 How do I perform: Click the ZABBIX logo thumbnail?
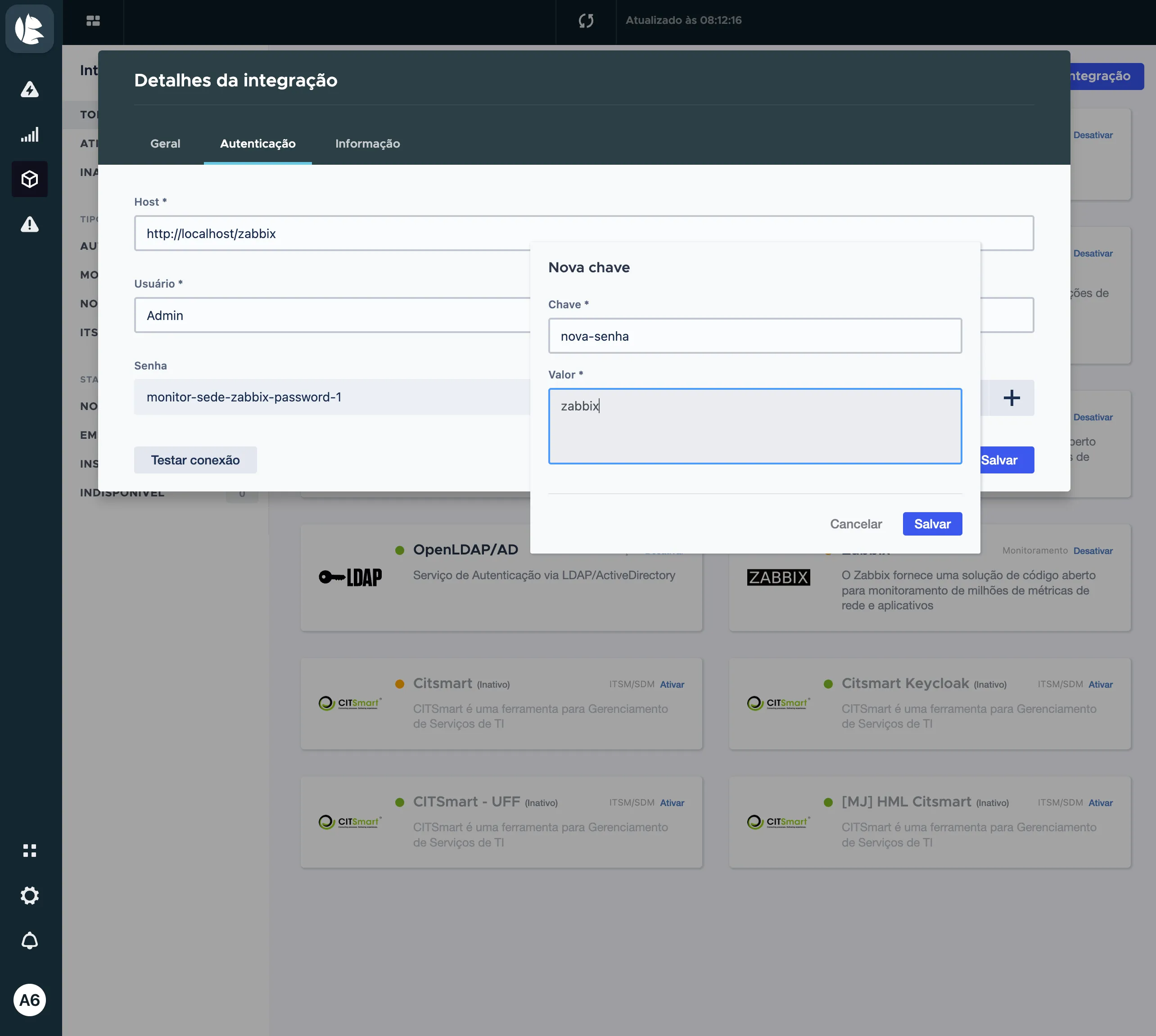coord(778,577)
